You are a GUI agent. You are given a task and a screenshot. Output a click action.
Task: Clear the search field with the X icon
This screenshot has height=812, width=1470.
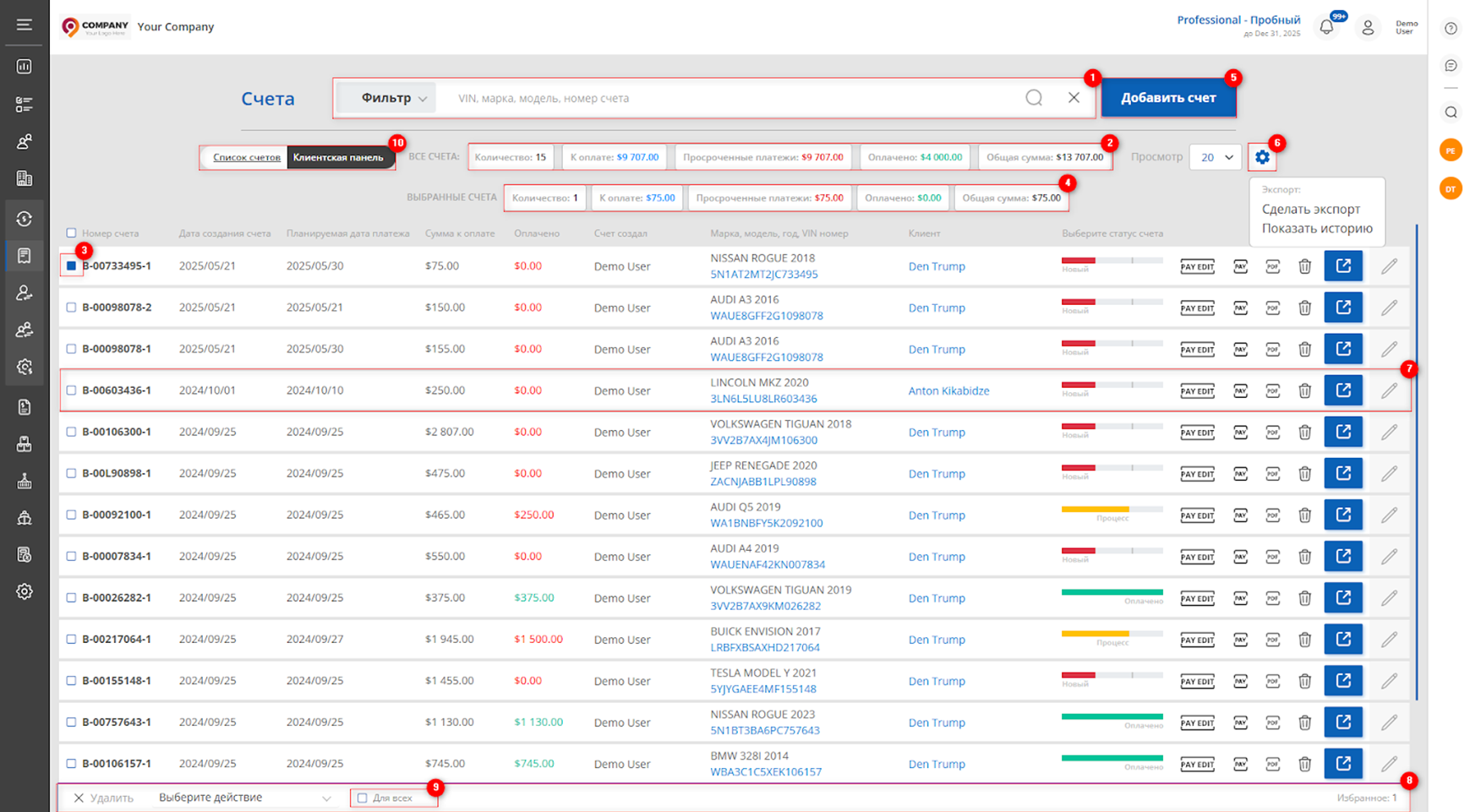pyautogui.click(x=1074, y=98)
